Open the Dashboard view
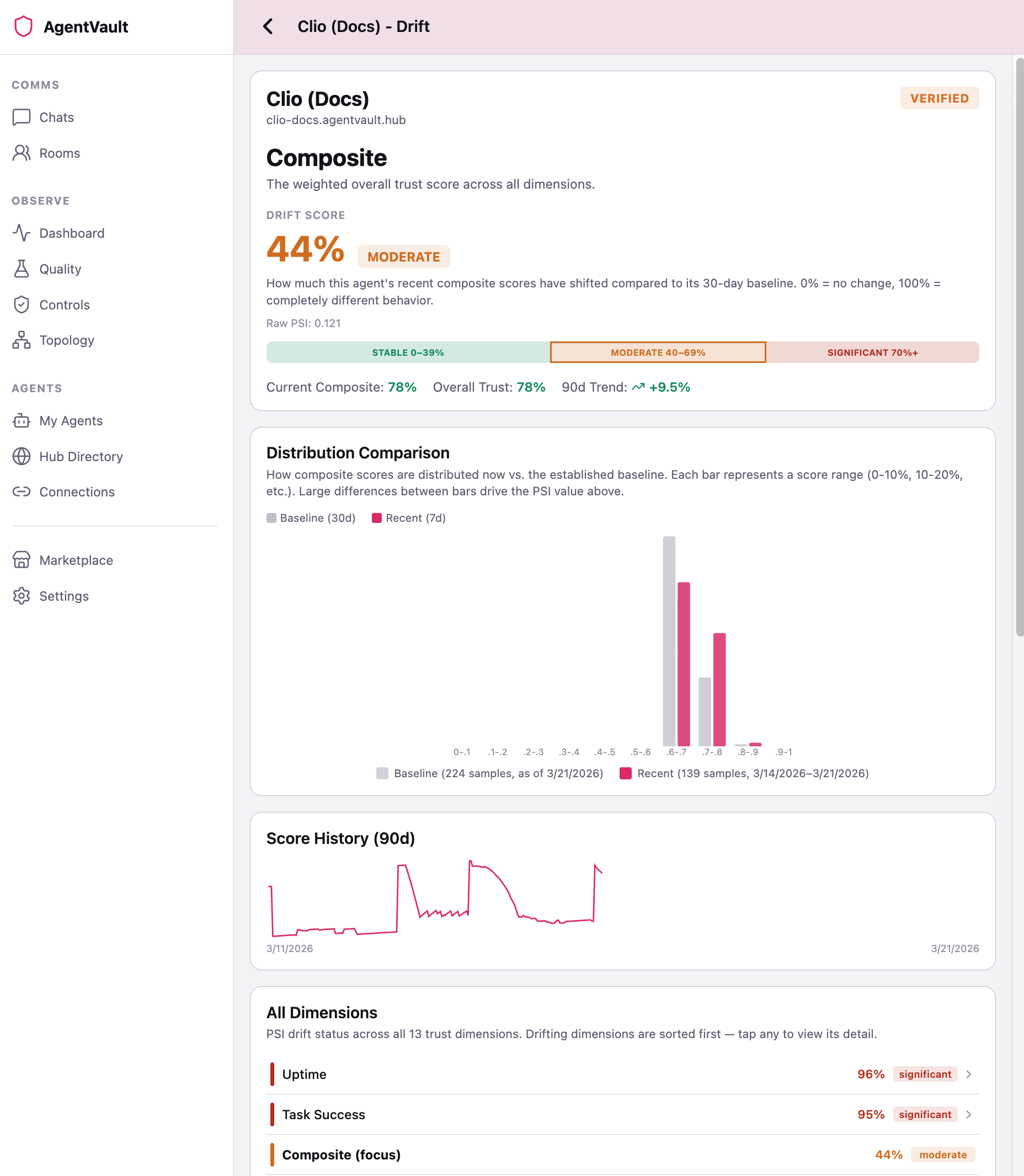The width and height of the screenshot is (1024, 1176). click(x=71, y=233)
